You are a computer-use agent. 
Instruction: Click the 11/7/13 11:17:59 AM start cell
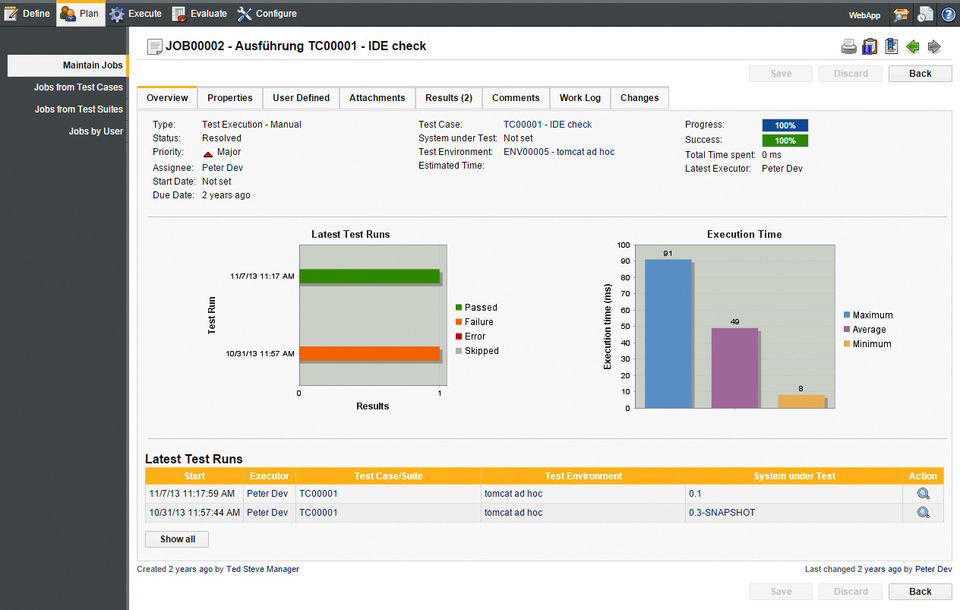192,494
